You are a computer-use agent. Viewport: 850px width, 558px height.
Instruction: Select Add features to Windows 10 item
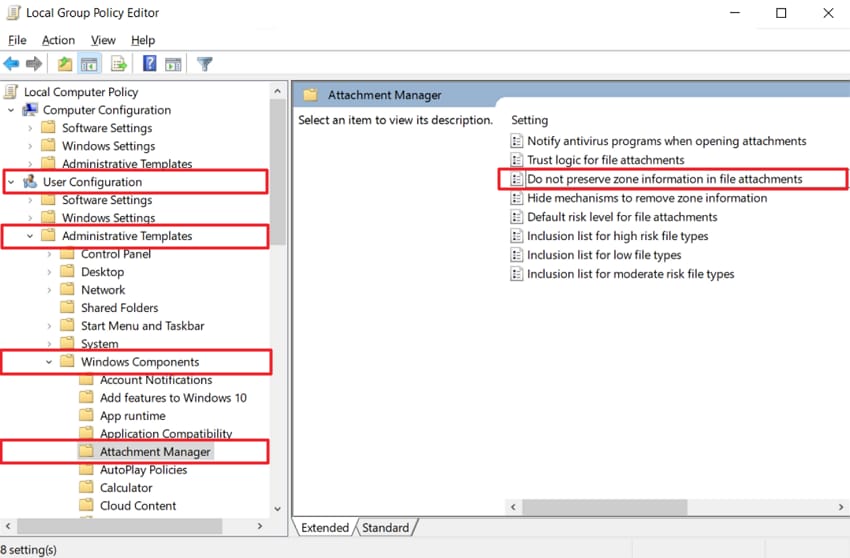pos(173,398)
